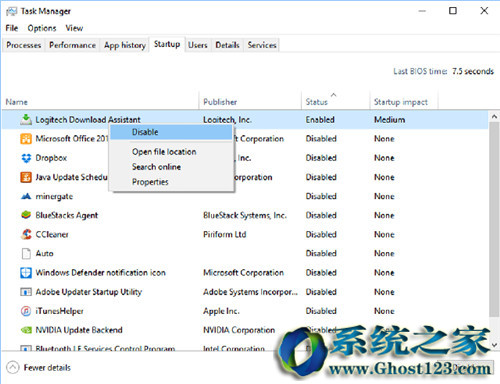Screen dimensions: 500x384
Task: Click the scrollbar up arrow
Action: 494,117
